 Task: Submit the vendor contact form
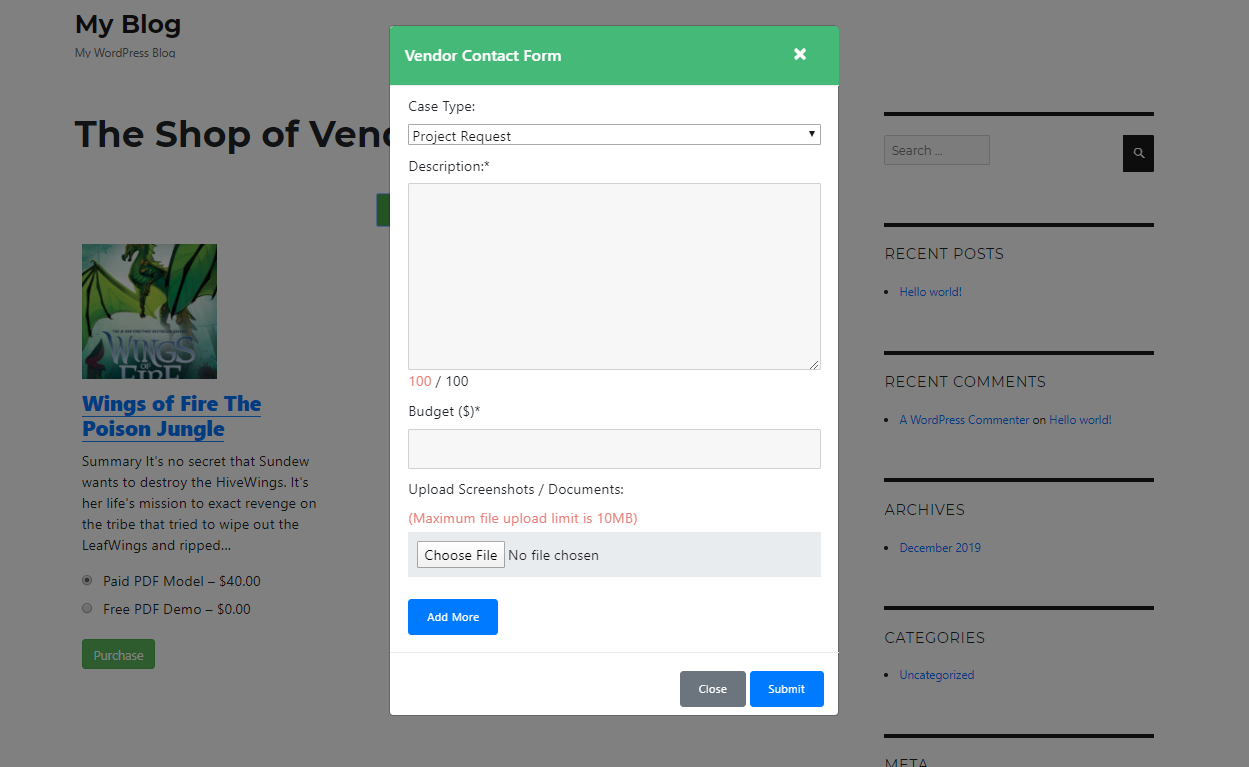787,689
